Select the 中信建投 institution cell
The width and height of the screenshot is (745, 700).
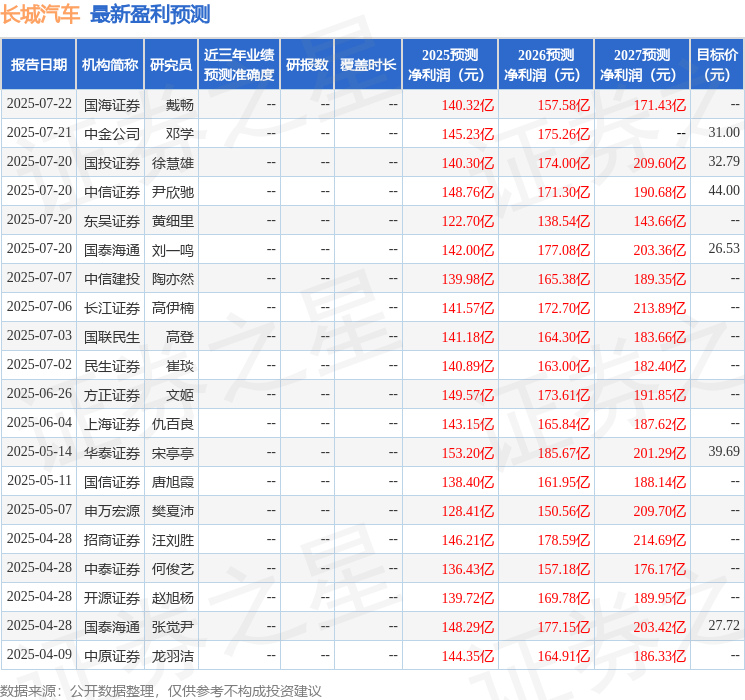click(112, 279)
